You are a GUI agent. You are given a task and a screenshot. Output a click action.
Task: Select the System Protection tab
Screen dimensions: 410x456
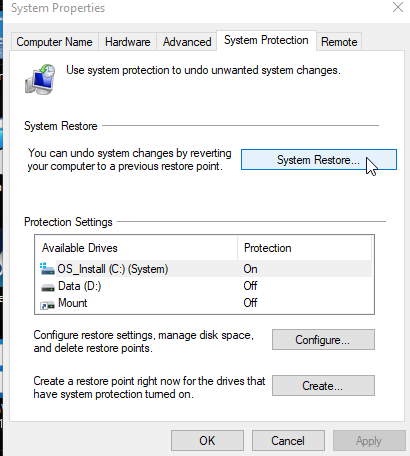266,40
